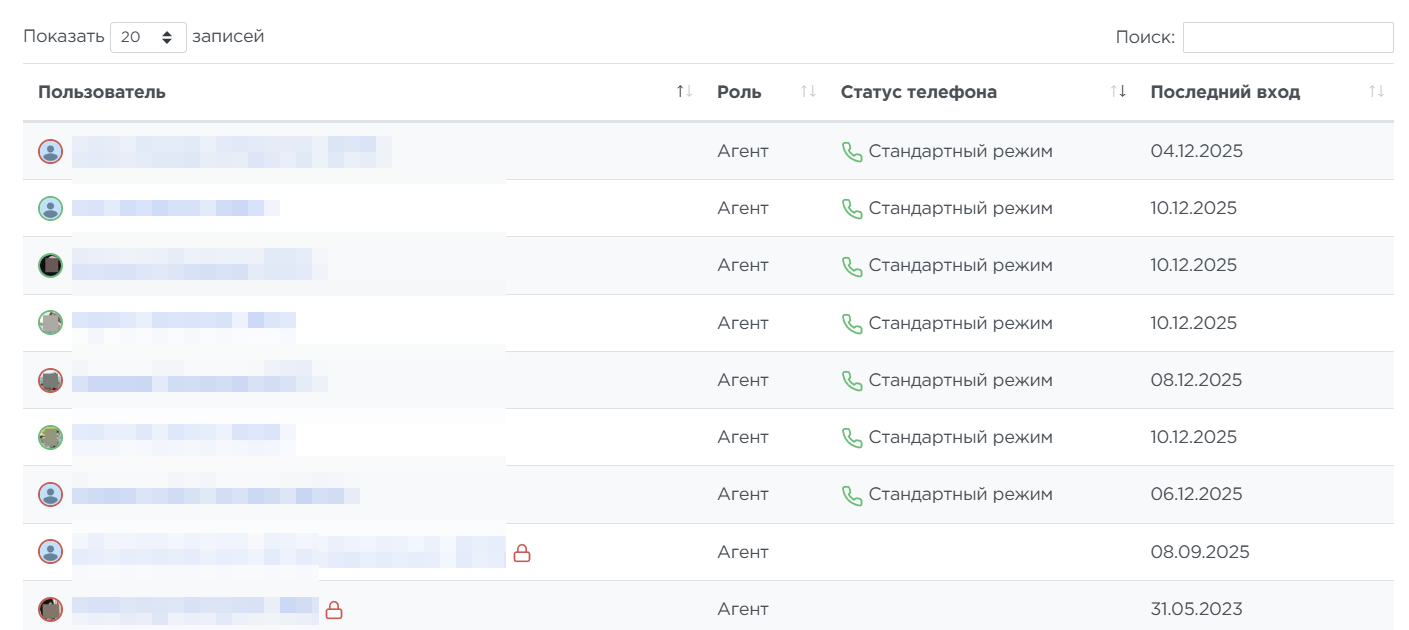Click the user avatar dated 08.12.2025
The width and height of the screenshot is (1409, 630).
pos(50,380)
